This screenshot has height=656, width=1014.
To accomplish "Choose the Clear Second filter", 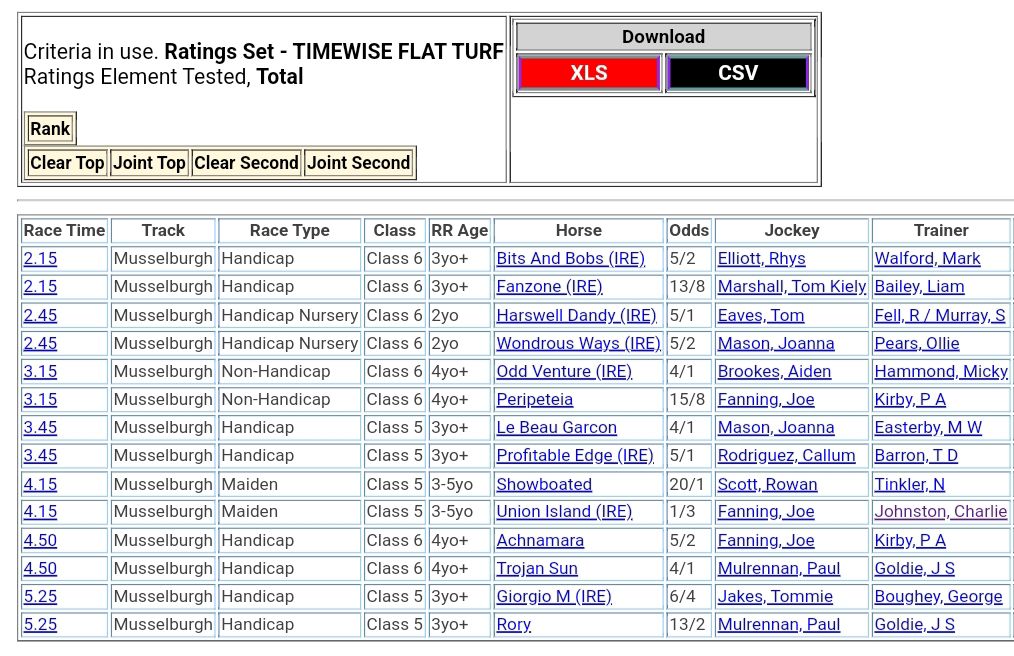I will tap(246, 163).
